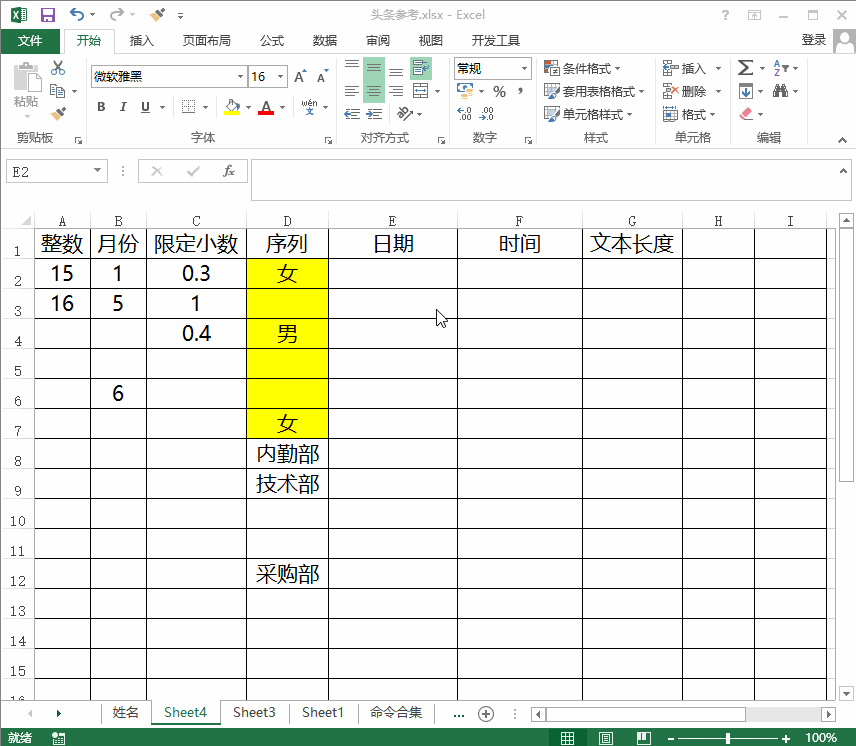Viewport: 856px width, 746px height.
Task: Switch to 页面布局 ribbon tab
Action: pyautogui.click(x=206, y=40)
